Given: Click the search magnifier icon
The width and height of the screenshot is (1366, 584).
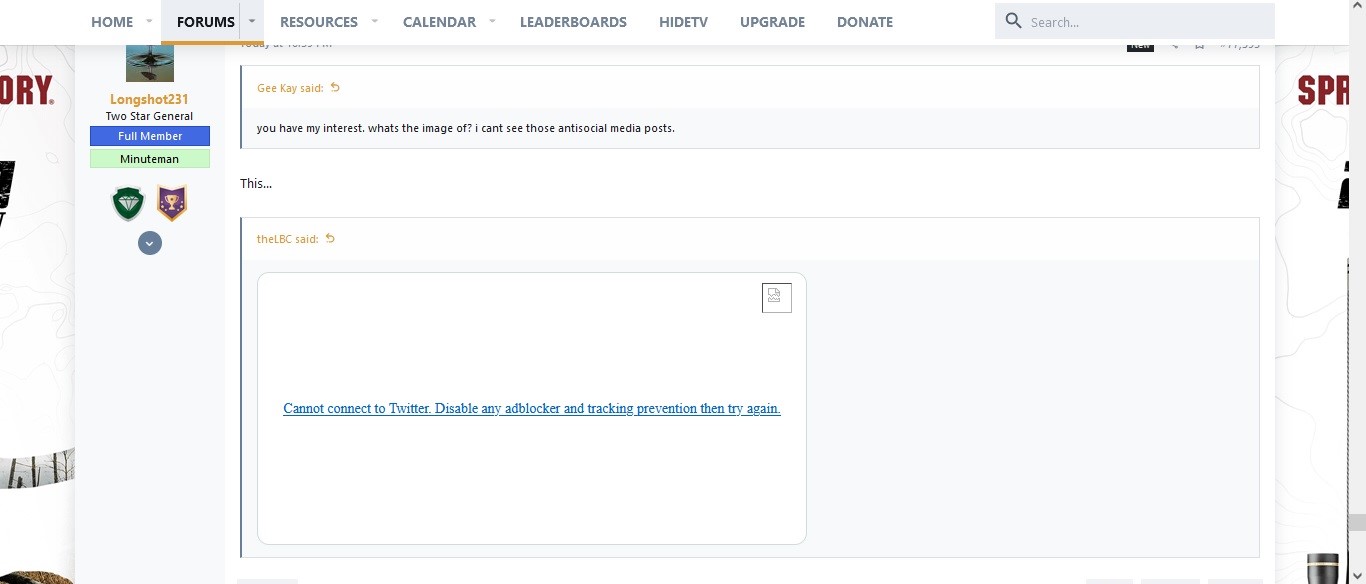Looking at the screenshot, I should coord(1013,21).
